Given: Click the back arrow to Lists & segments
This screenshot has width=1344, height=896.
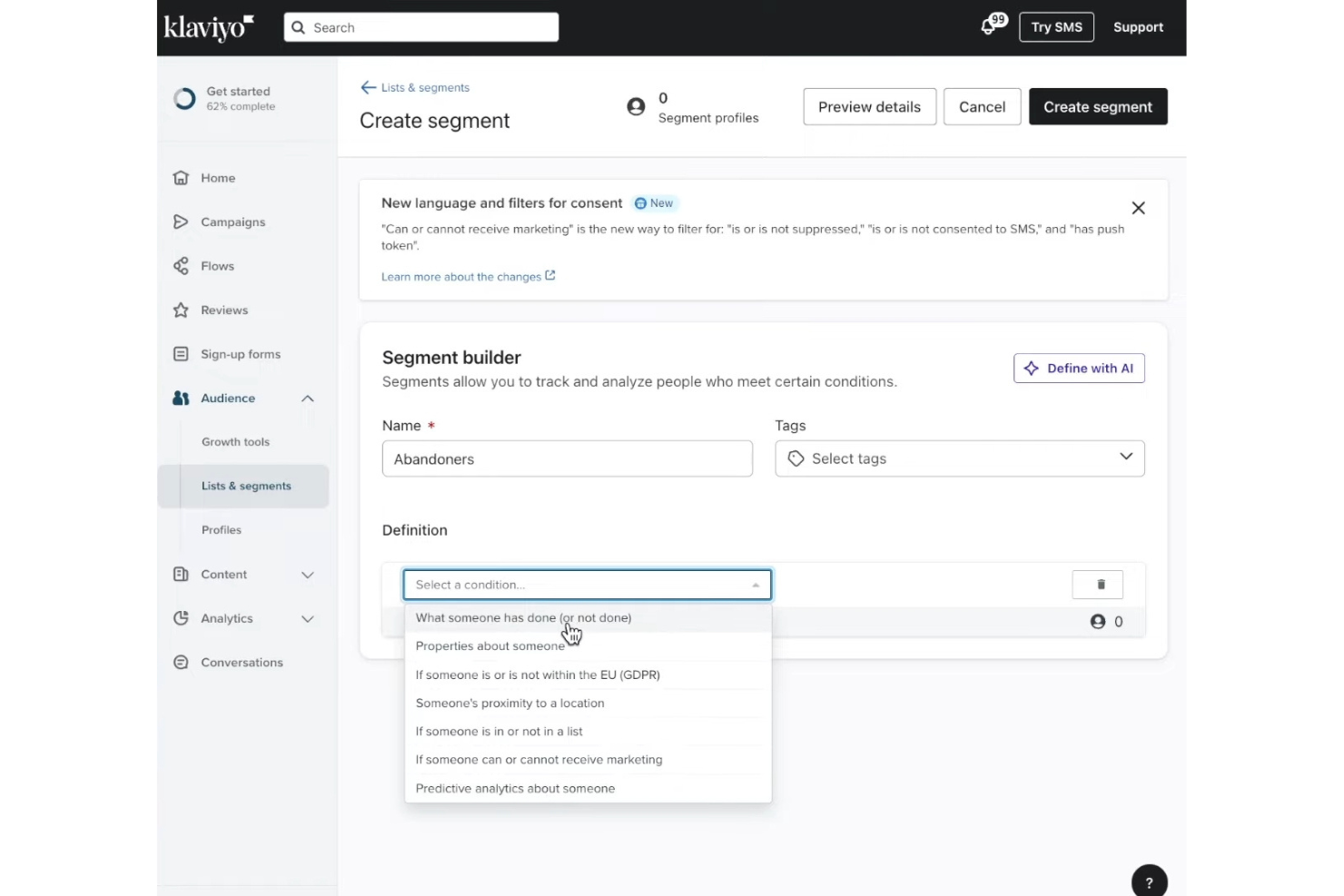Looking at the screenshot, I should click(x=368, y=87).
